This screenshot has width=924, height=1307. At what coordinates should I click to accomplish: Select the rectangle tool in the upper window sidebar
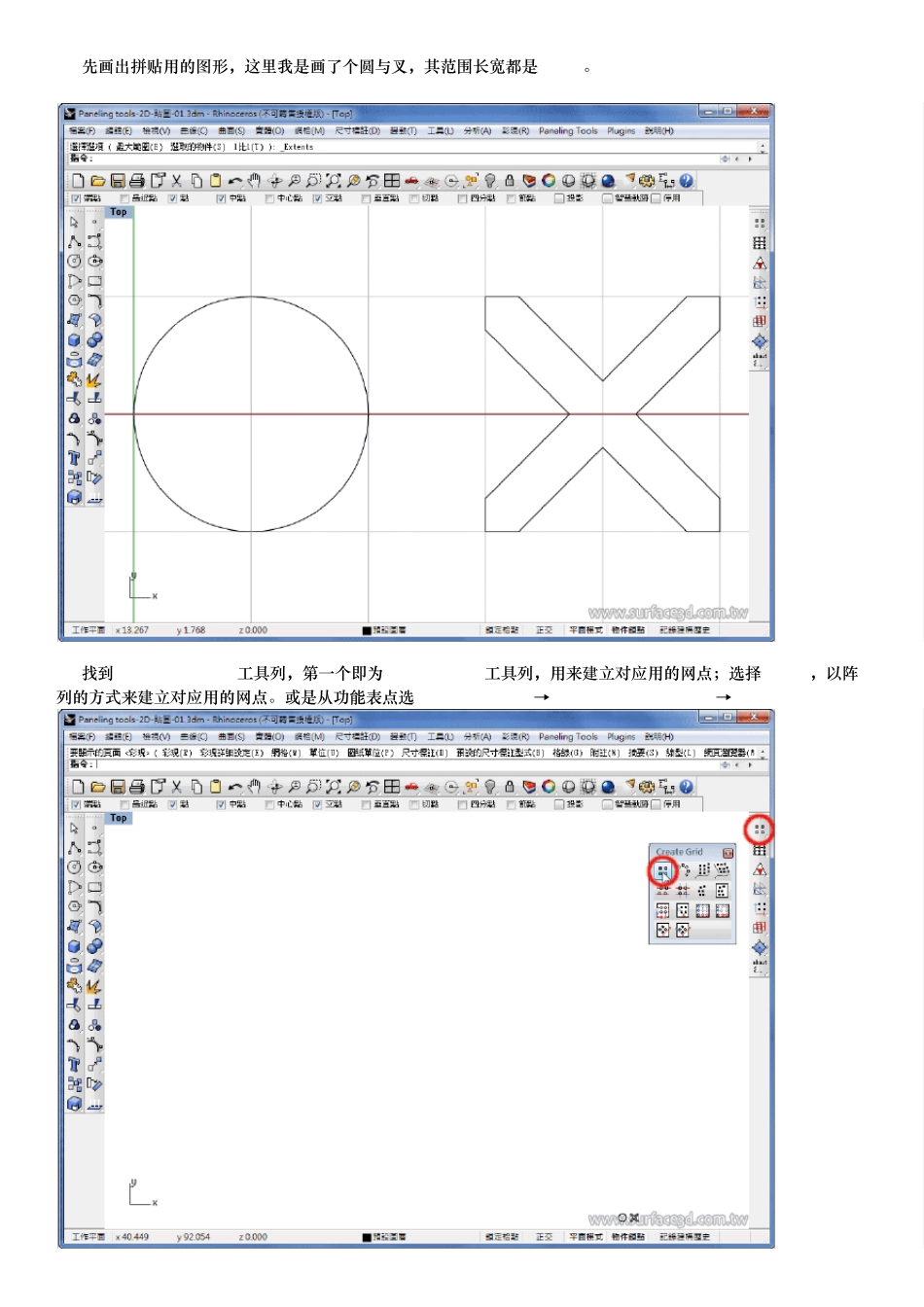[94, 281]
